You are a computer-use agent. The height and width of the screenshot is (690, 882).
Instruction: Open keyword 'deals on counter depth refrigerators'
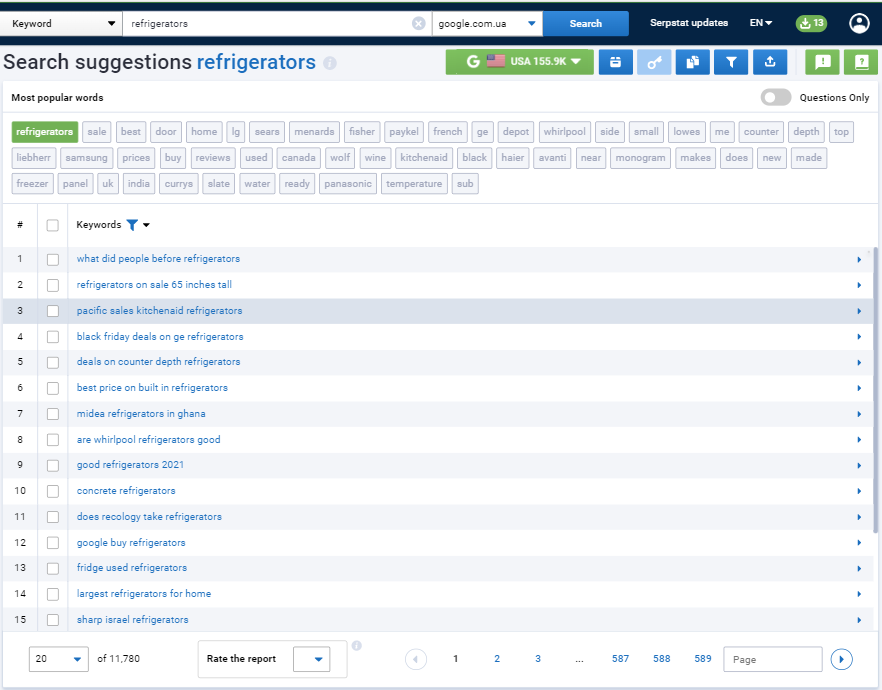click(159, 362)
